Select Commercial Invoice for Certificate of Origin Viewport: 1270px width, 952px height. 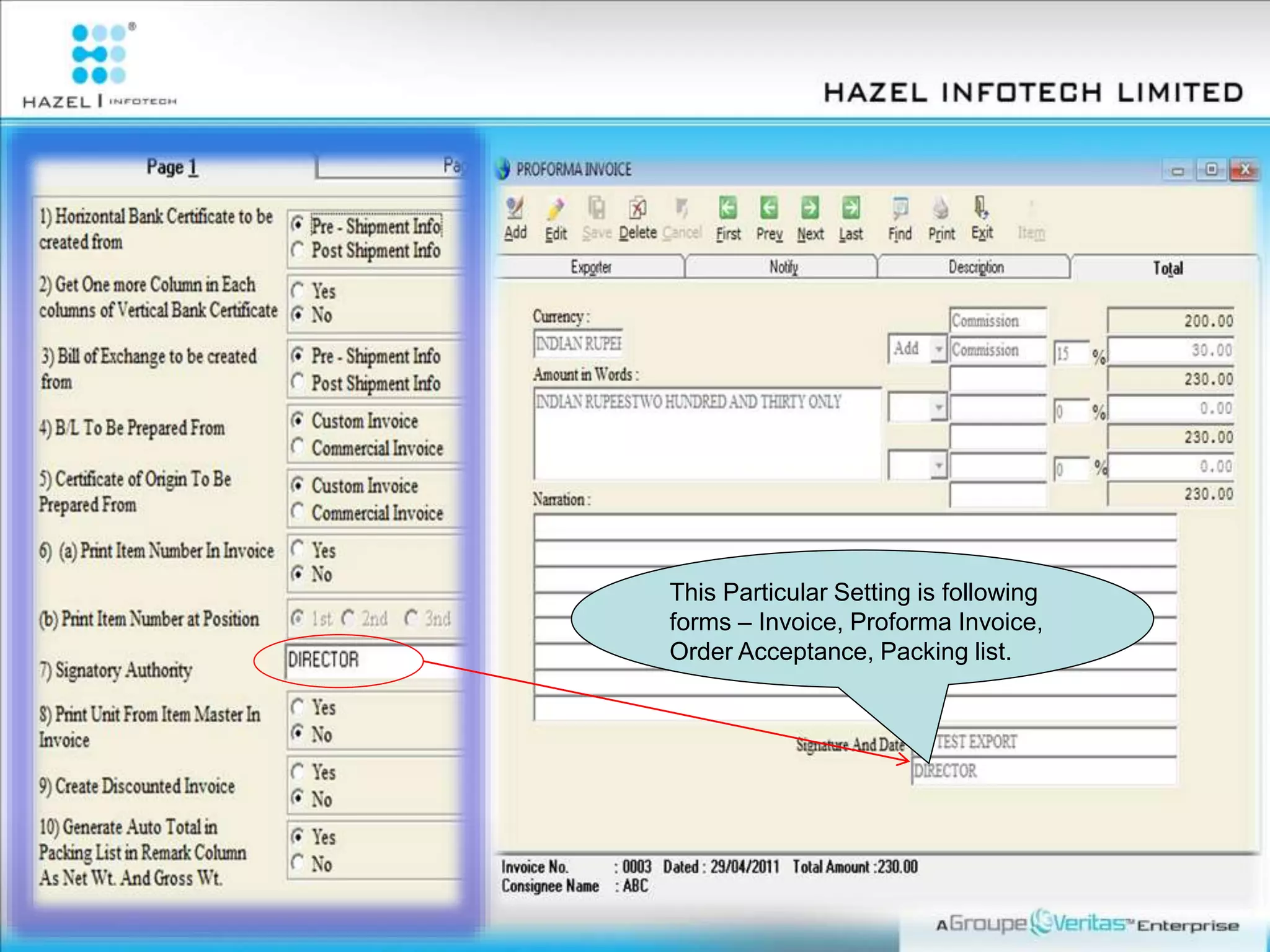[298, 512]
